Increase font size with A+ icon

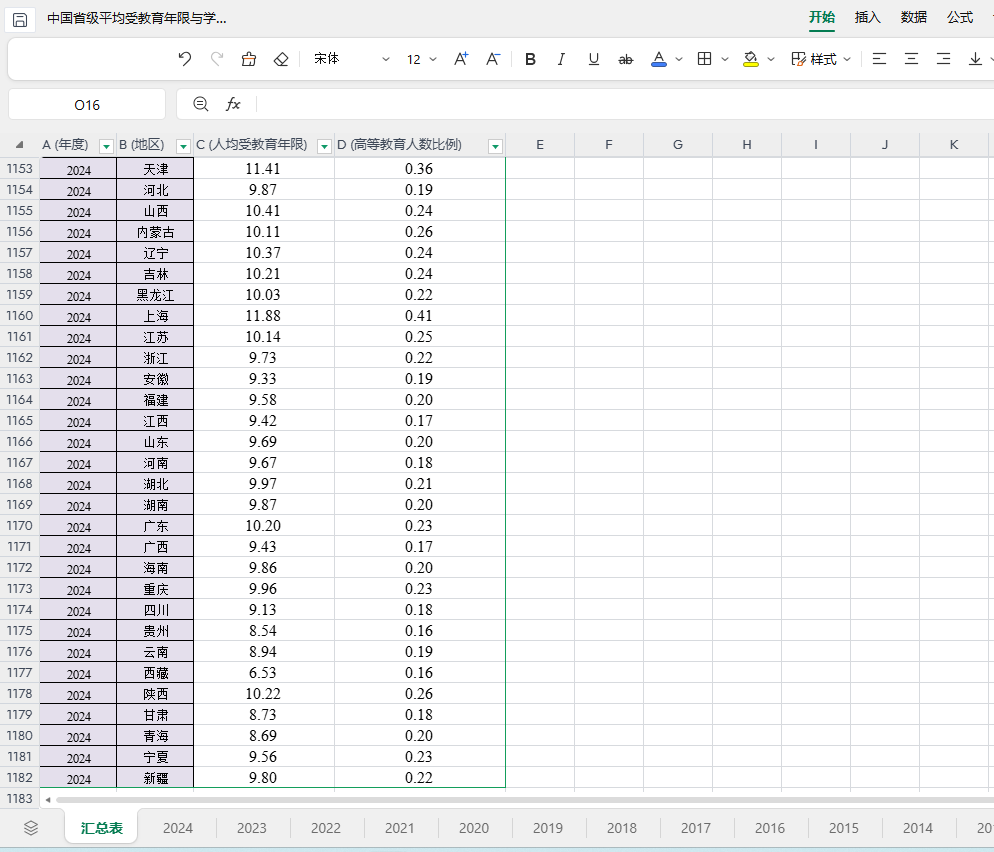pos(461,59)
